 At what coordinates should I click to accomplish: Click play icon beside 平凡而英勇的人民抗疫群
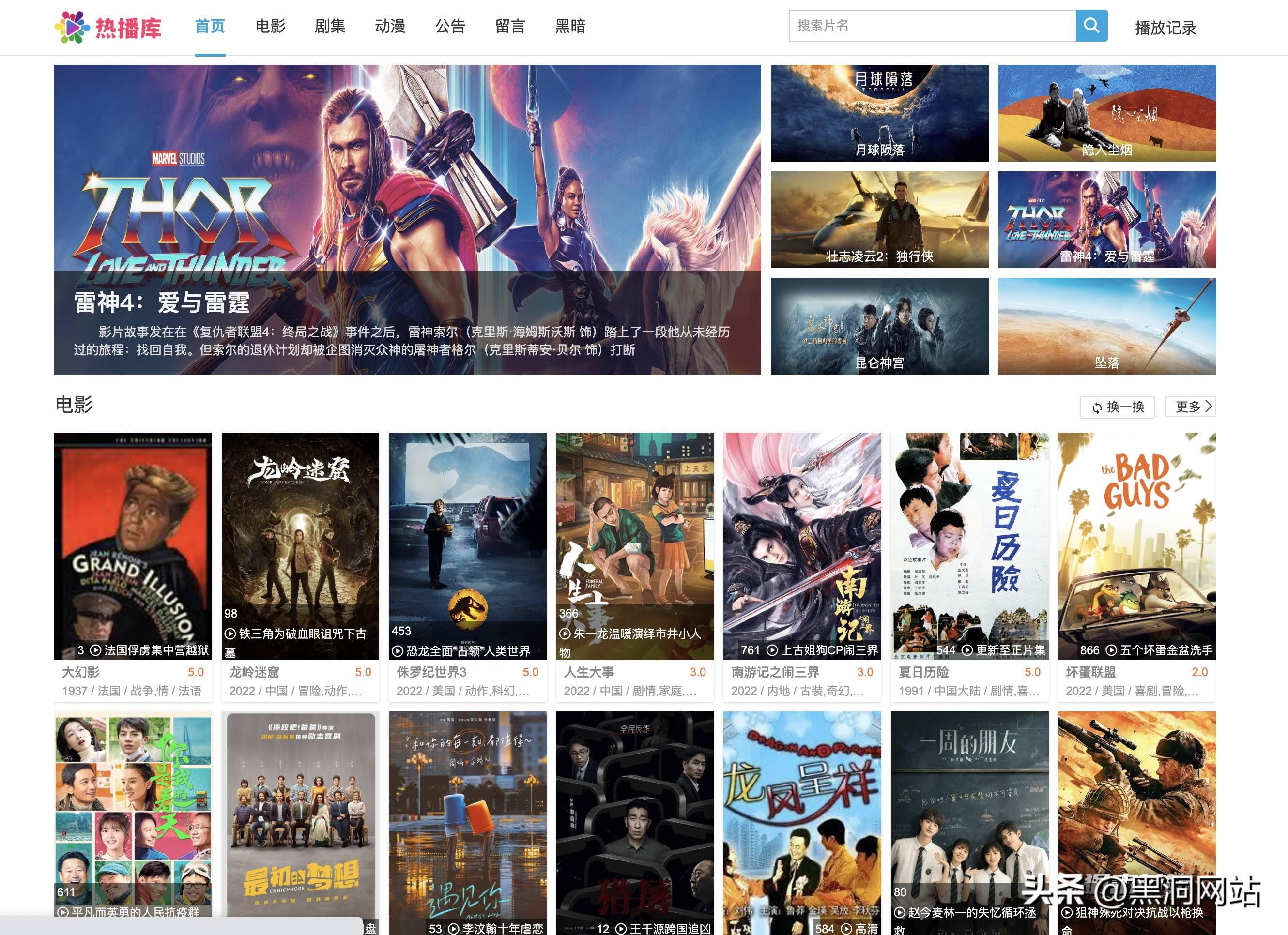click(62, 912)
